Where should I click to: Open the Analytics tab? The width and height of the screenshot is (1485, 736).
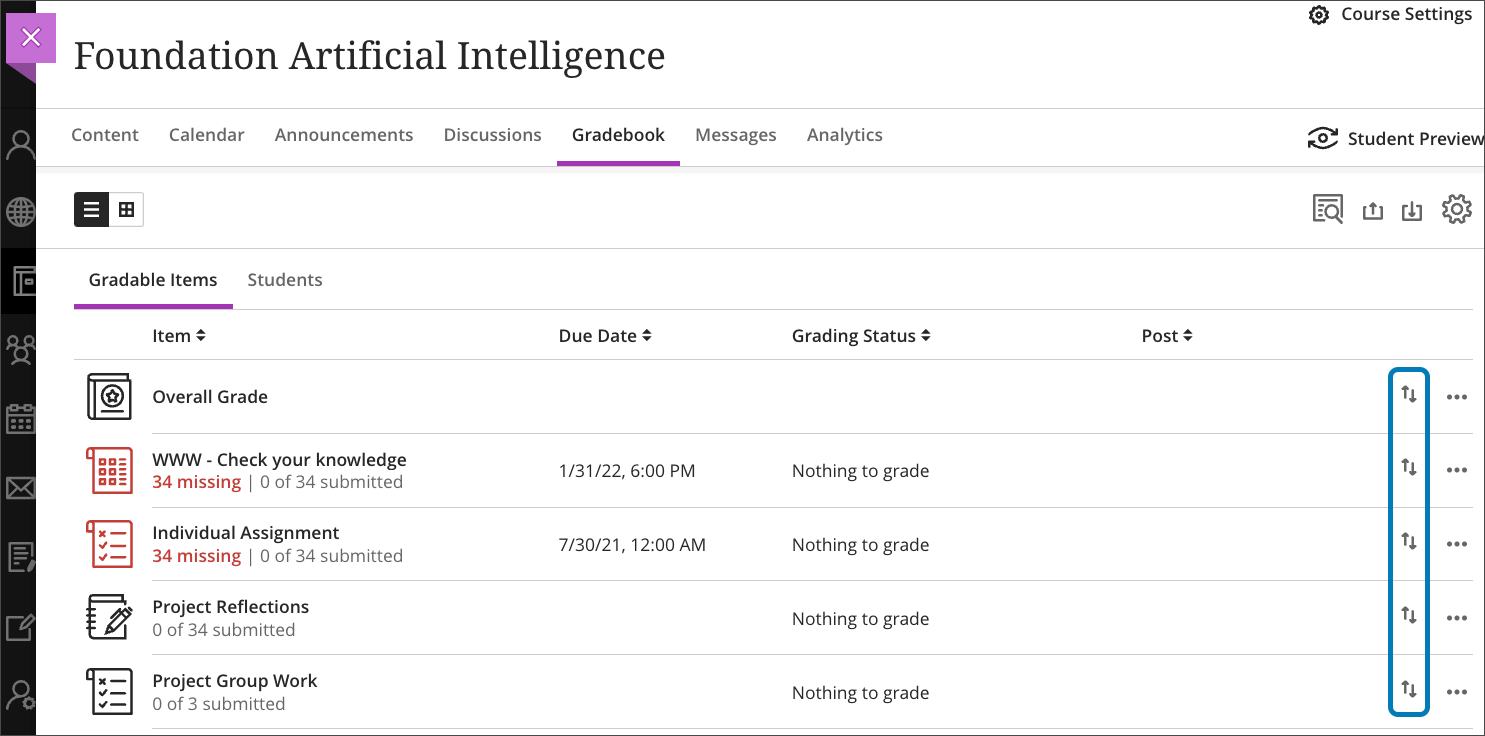click(x=845, y=134)
